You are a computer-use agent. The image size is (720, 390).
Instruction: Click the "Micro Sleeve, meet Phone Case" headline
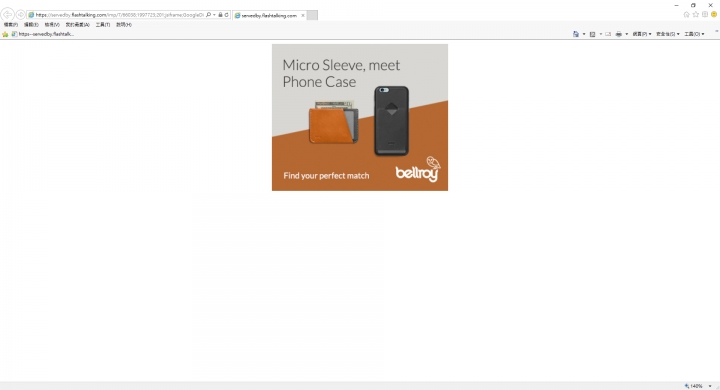coord(341,73)
